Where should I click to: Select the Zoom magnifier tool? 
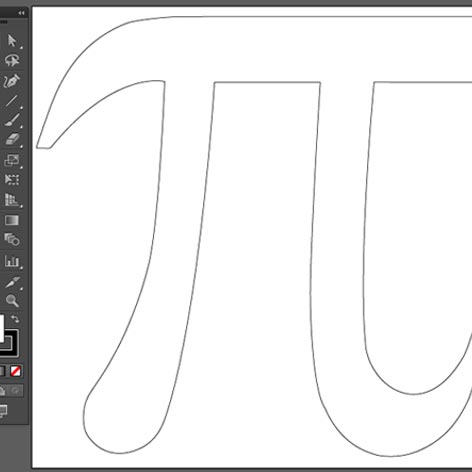coord(12,301)
